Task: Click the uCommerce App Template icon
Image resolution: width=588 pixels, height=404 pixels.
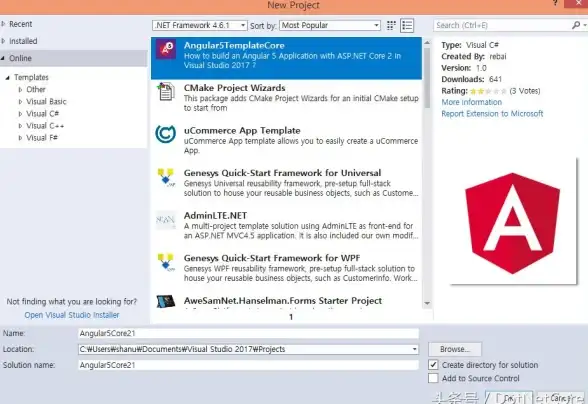Action: point(165,134)
